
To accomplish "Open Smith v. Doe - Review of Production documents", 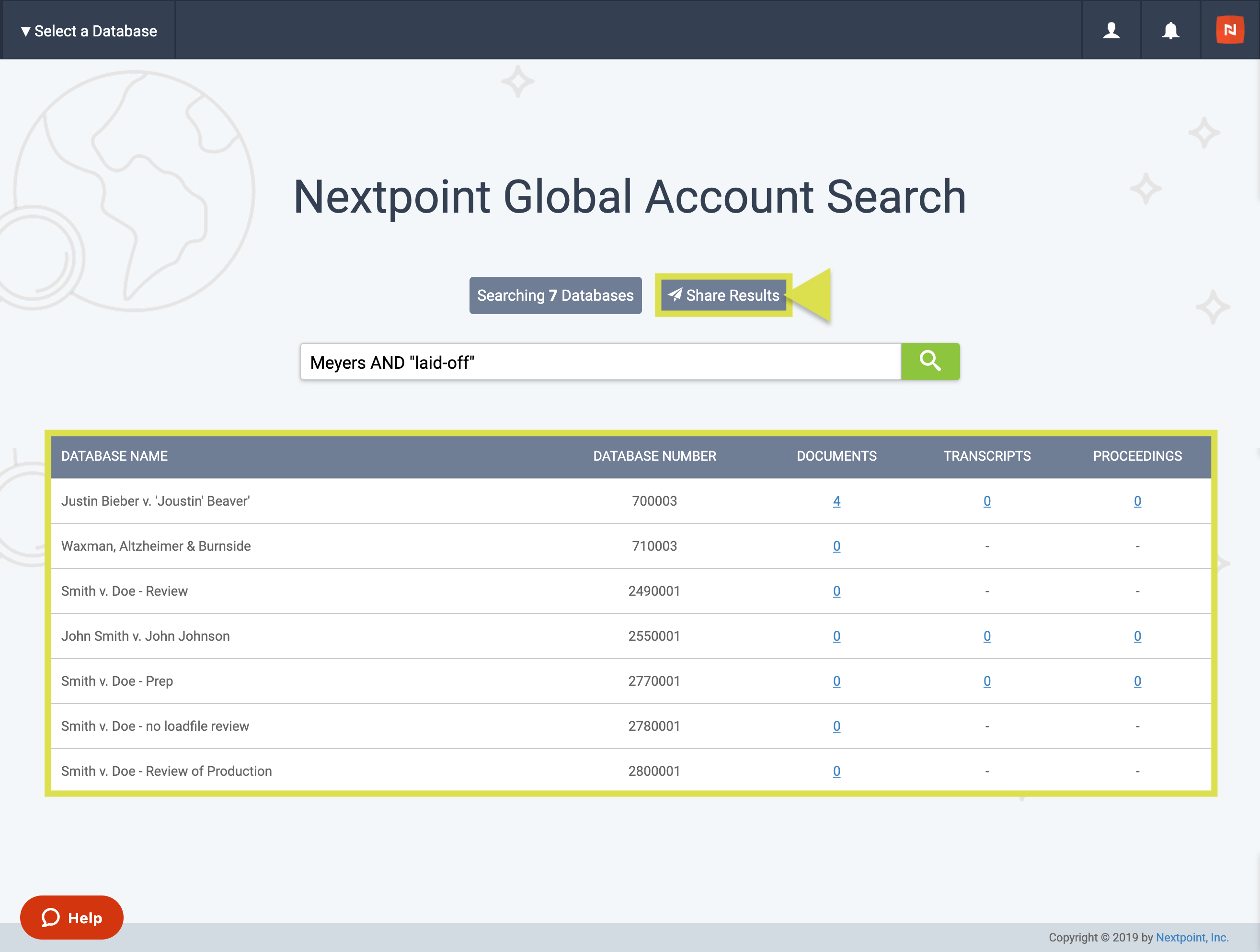I will (836, 771).
